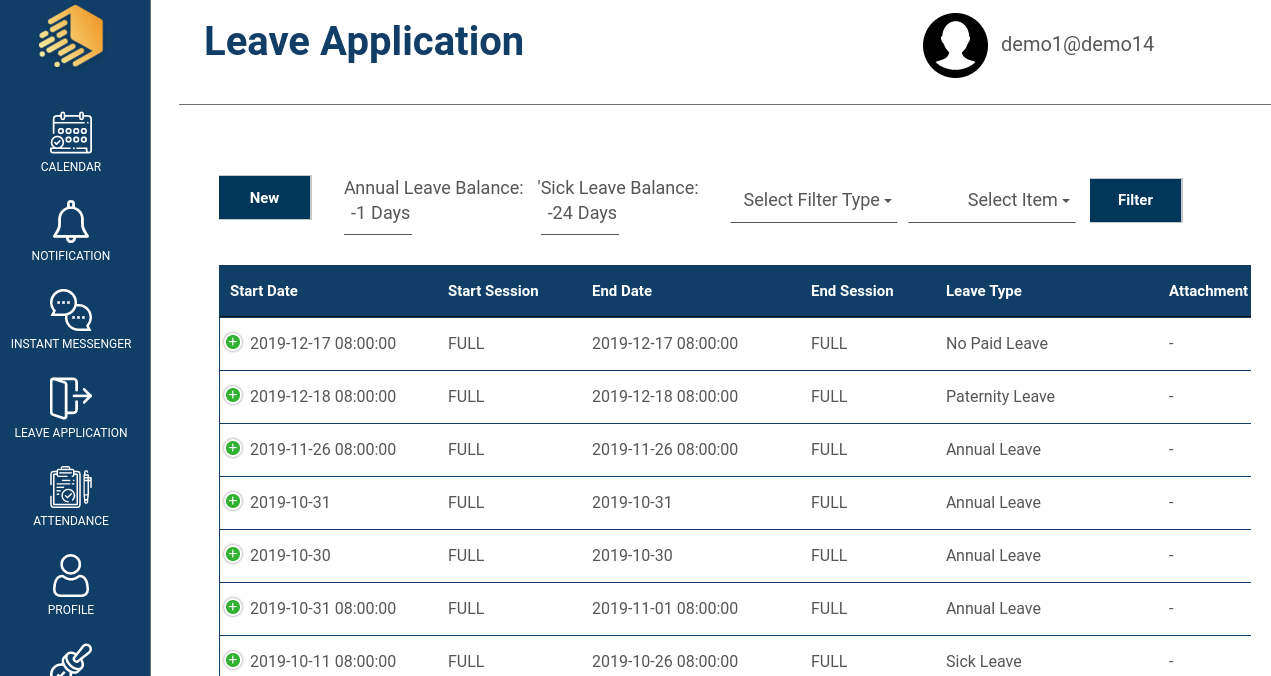Viewport: 1271px width, 676px height.
Task: Go to Attendance menu label
Action: point(71,521)
